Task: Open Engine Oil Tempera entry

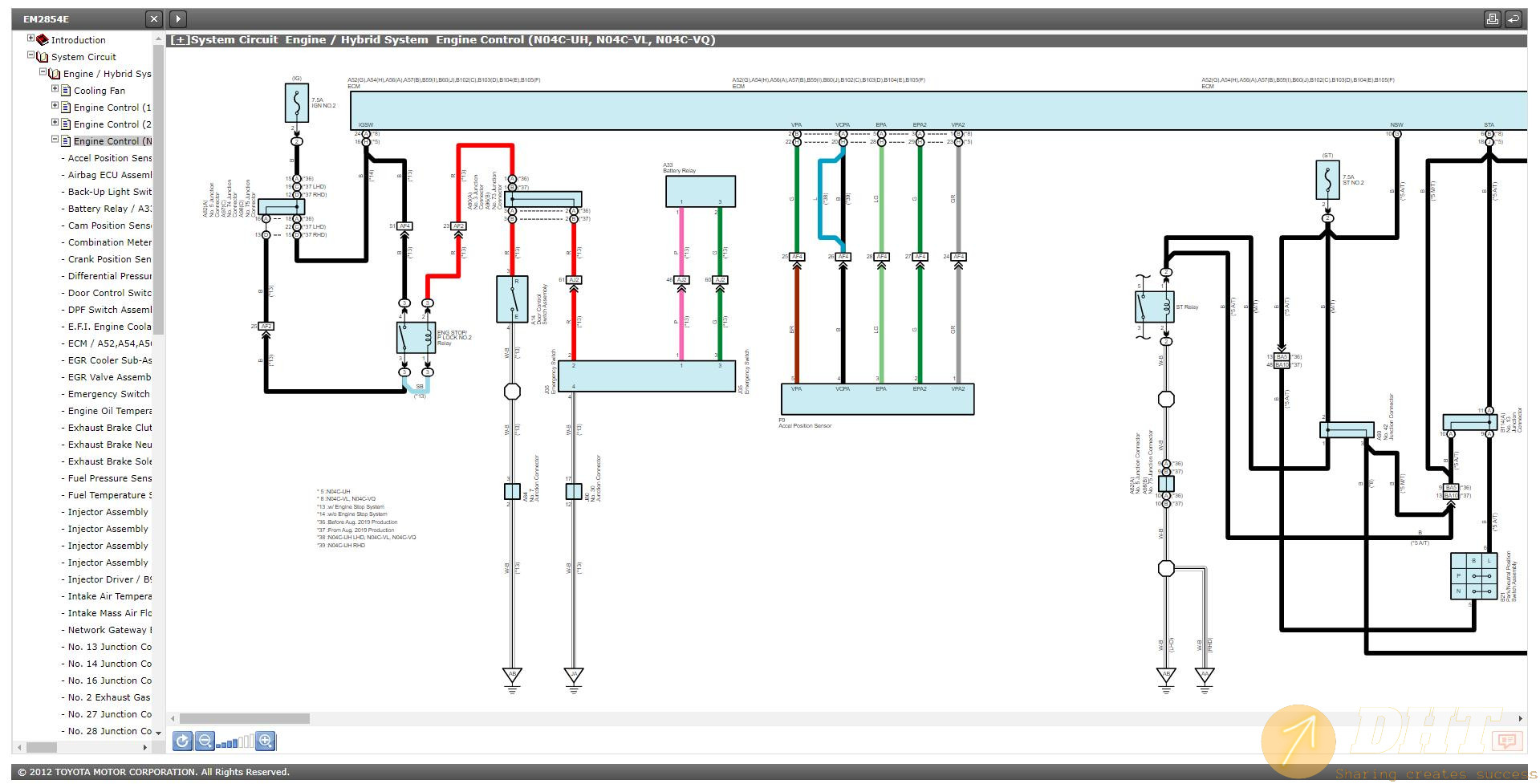Action: point(110,411)
